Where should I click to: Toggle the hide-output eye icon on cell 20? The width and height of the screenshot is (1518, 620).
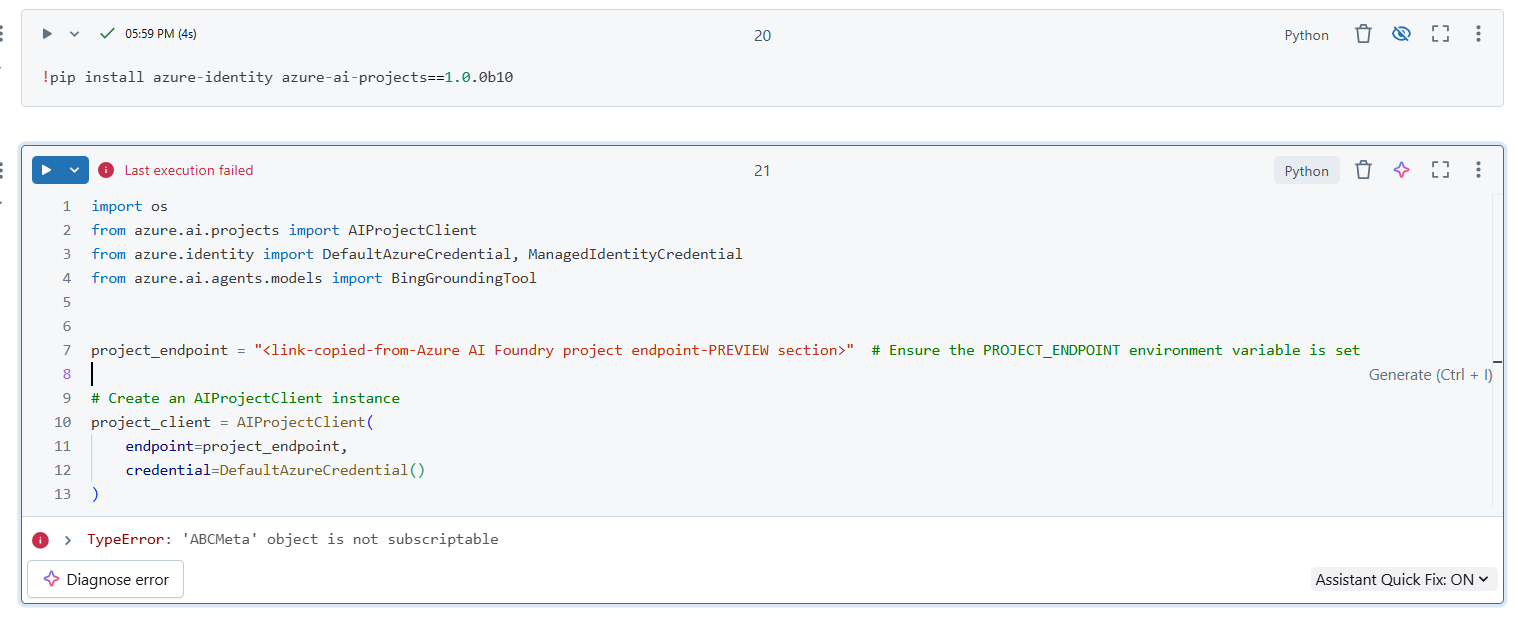tap(1401, 34)
